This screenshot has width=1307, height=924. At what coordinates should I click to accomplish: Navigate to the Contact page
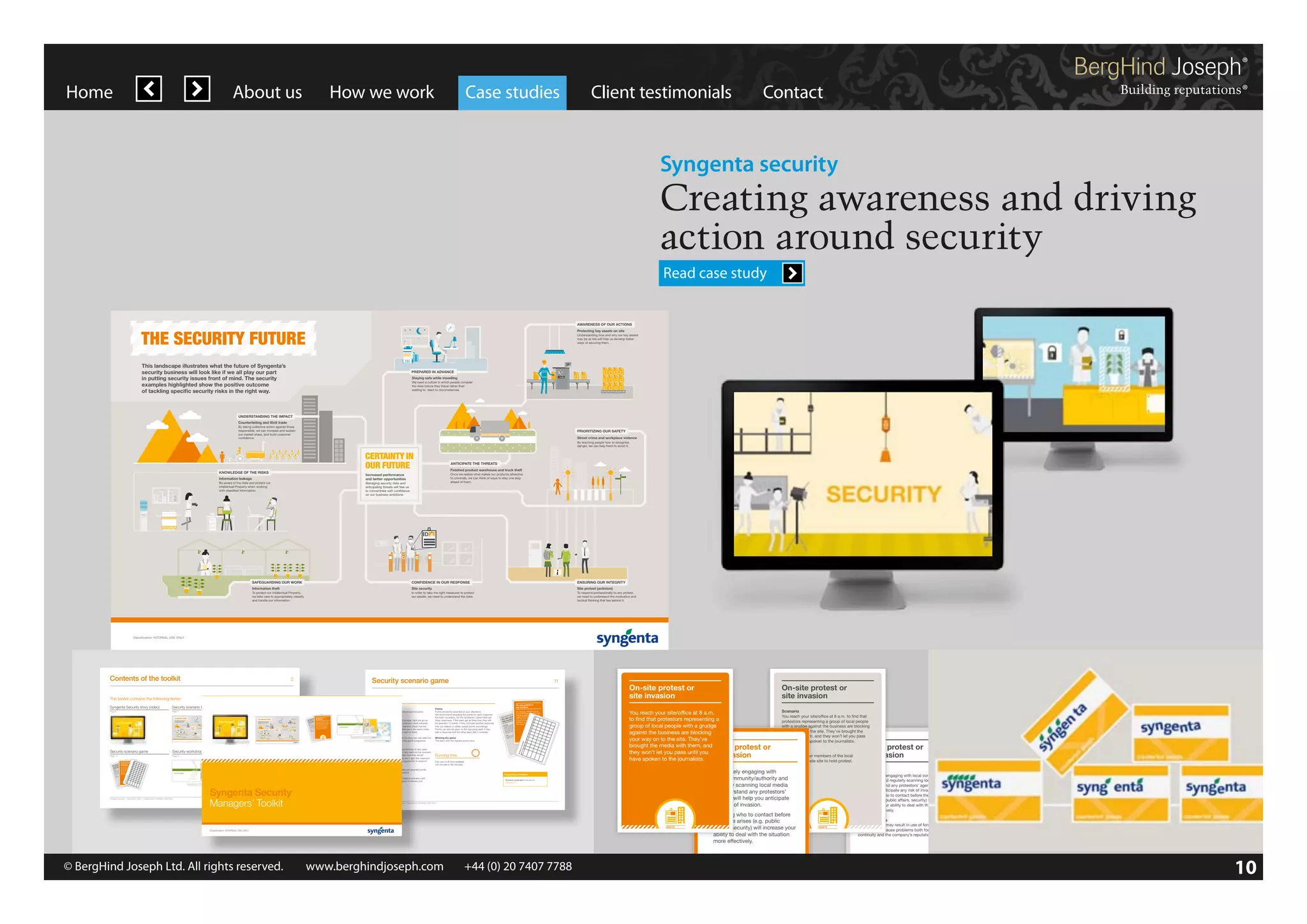pyautogui.click(x=793, y=93)
